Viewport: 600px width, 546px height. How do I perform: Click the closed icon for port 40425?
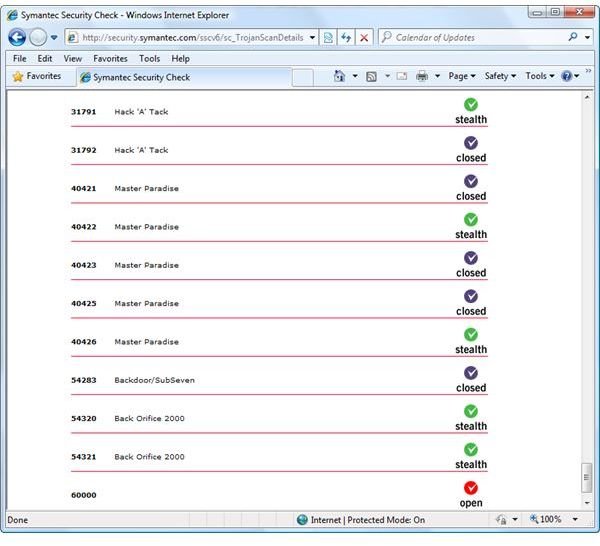[x=471, y=296]
